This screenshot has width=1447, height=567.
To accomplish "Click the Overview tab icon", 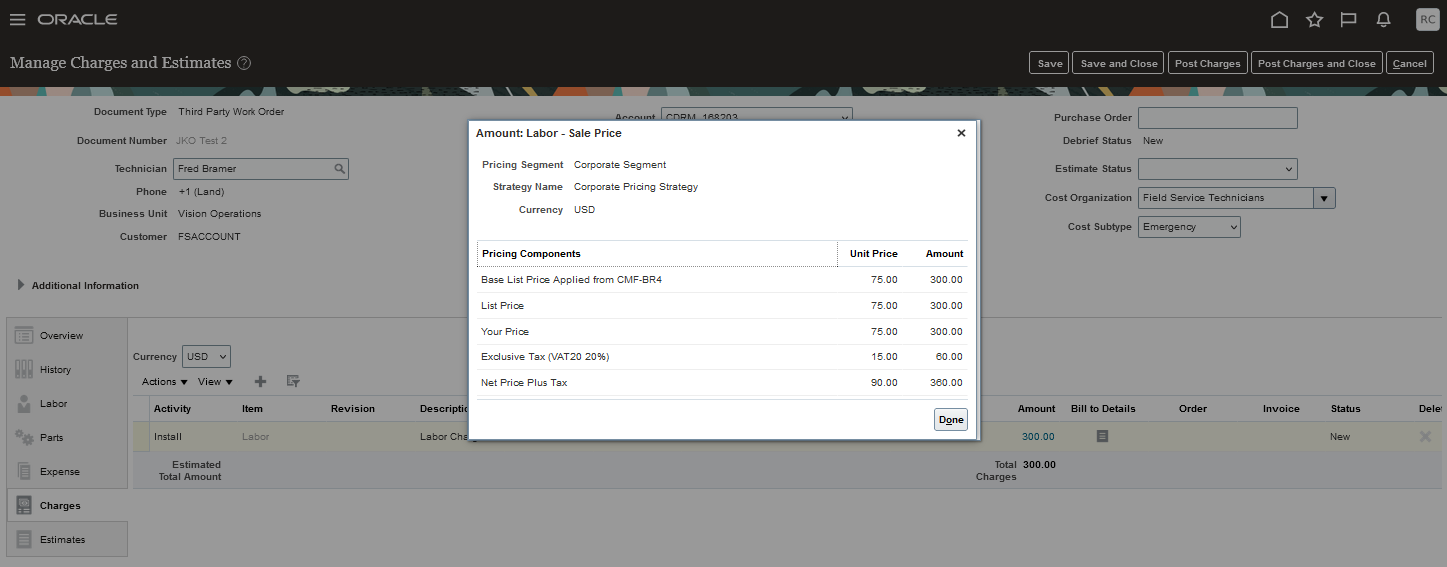I will (24, 335).
